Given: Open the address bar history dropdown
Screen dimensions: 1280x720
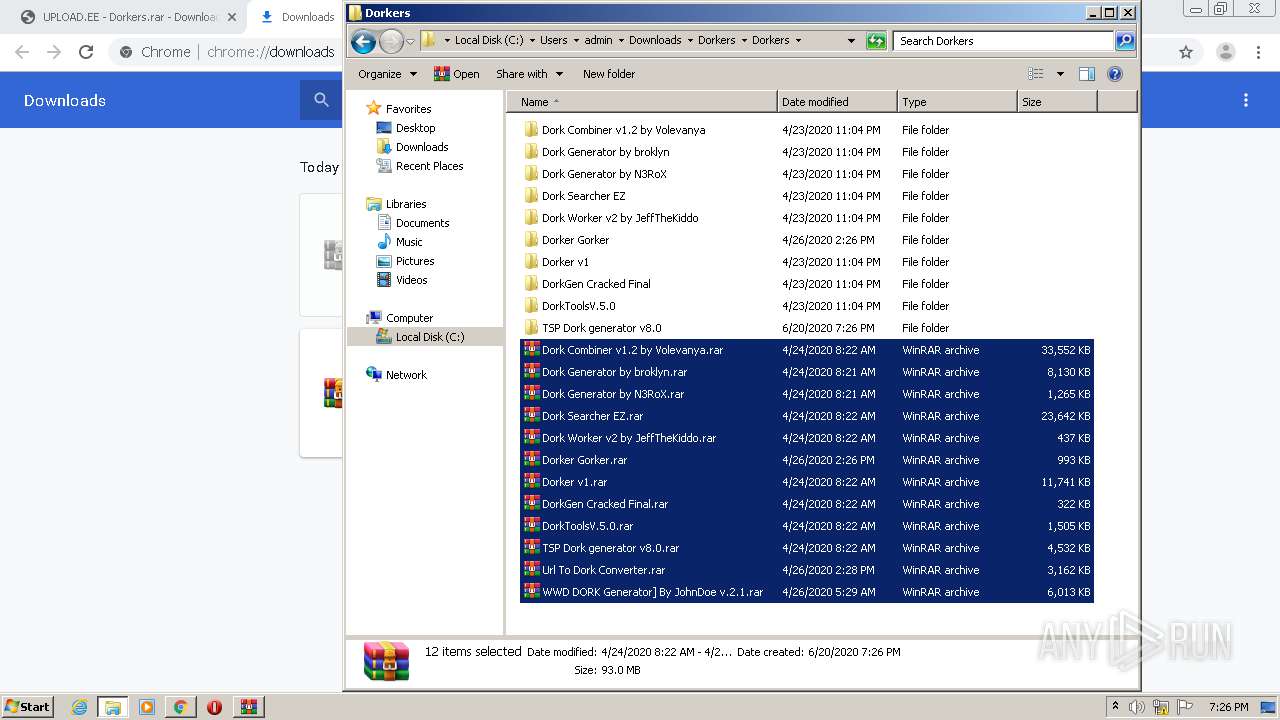Looking at the screenshot, I should [851, 41].
